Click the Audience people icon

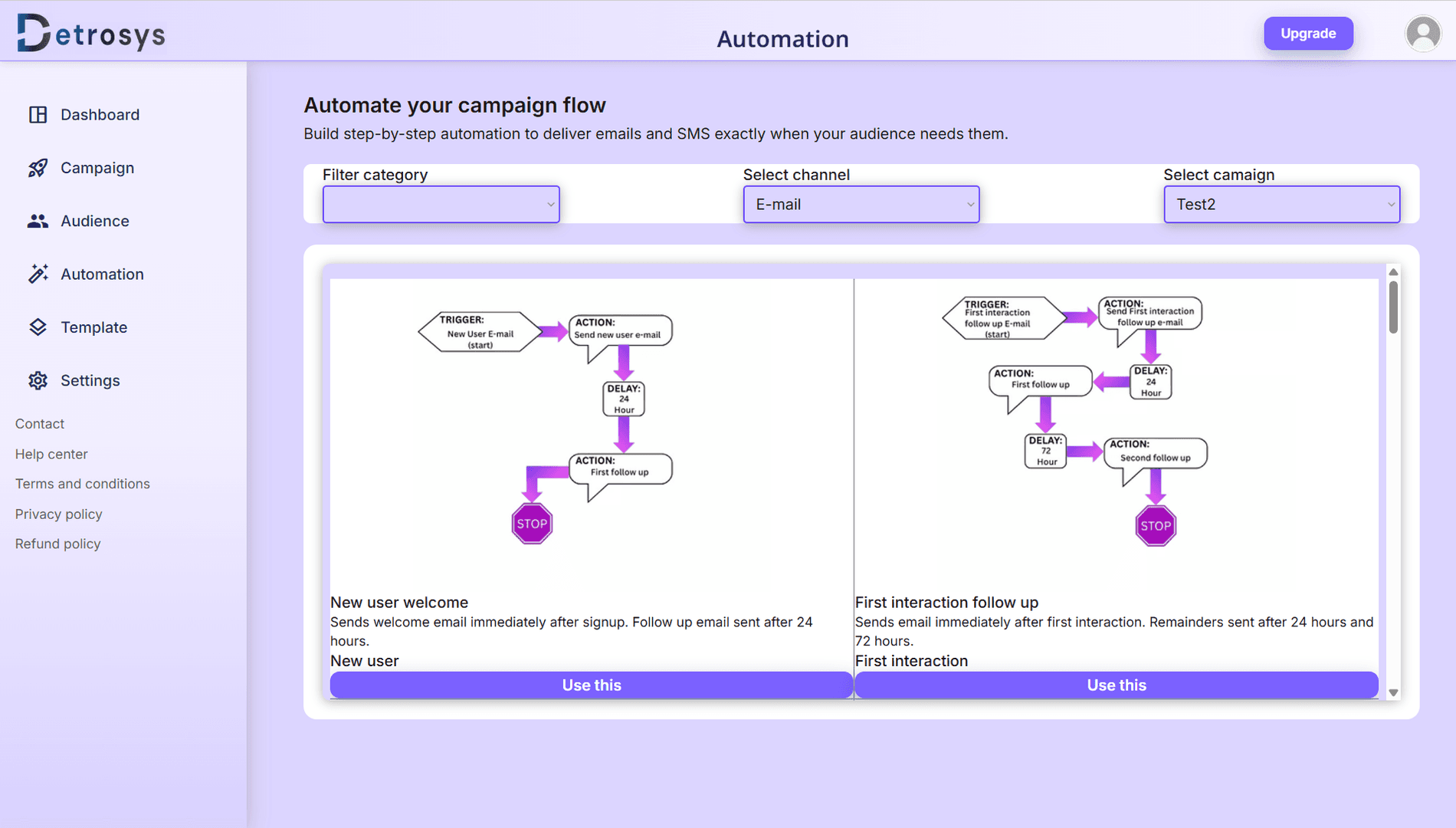point(38,221)
